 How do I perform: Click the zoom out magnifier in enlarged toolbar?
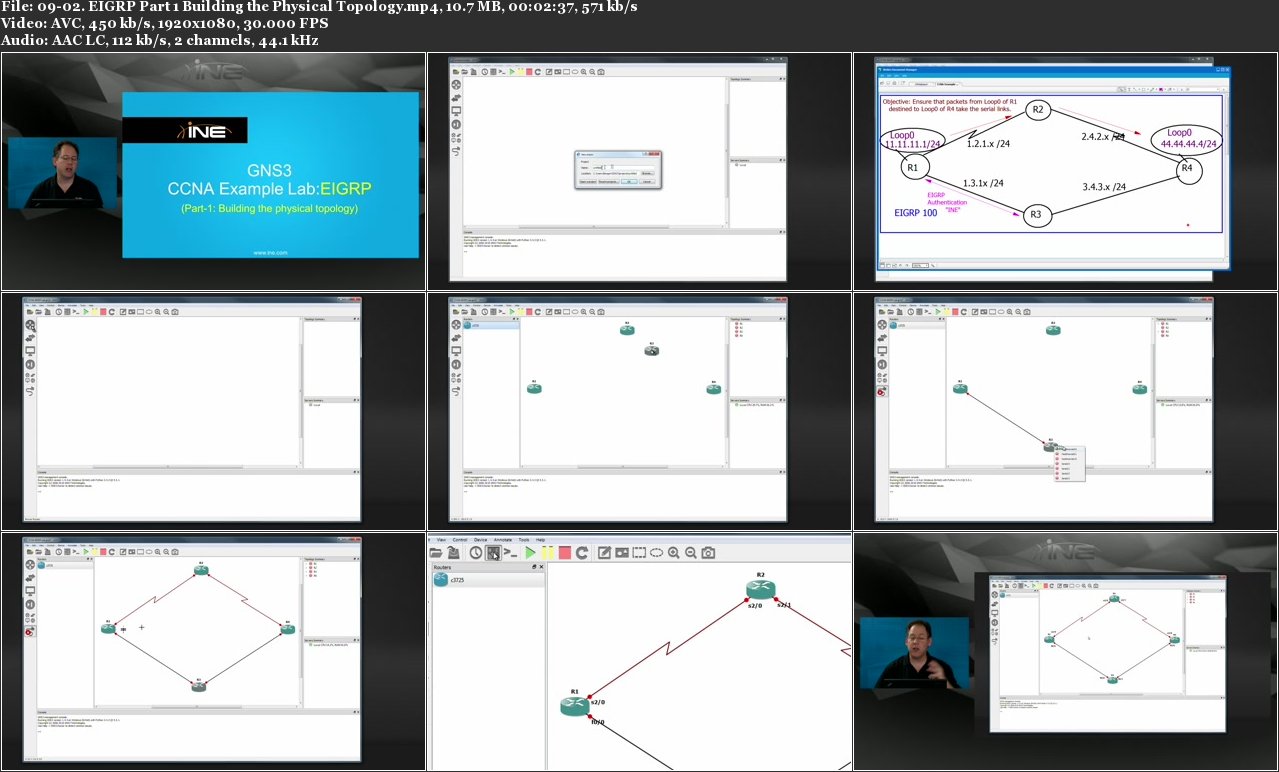[x=691, y=553]
